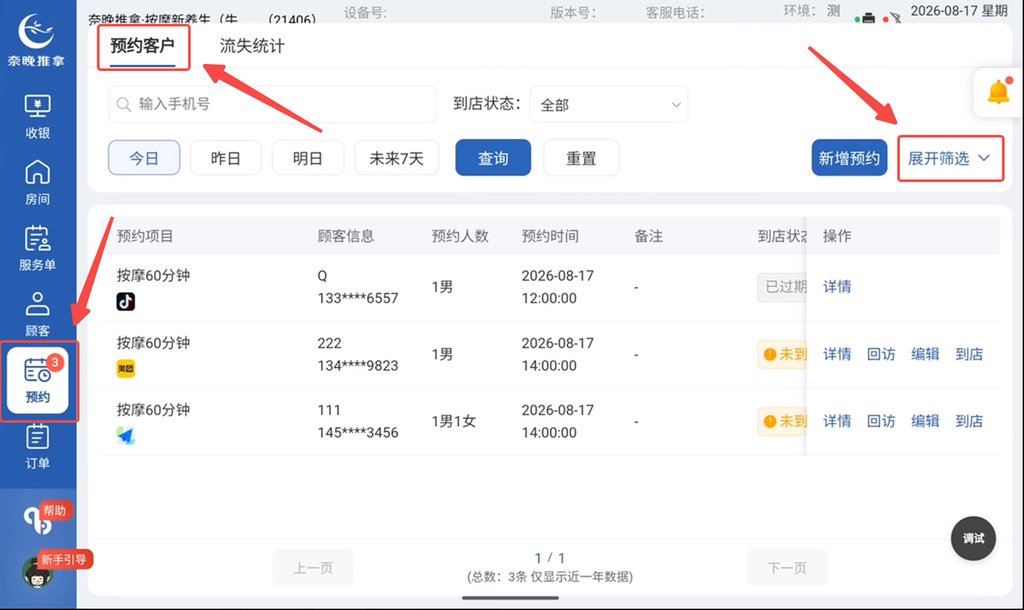The image size is (1024, 610).
Task: Click the 备注 column header
Action: 648,236
